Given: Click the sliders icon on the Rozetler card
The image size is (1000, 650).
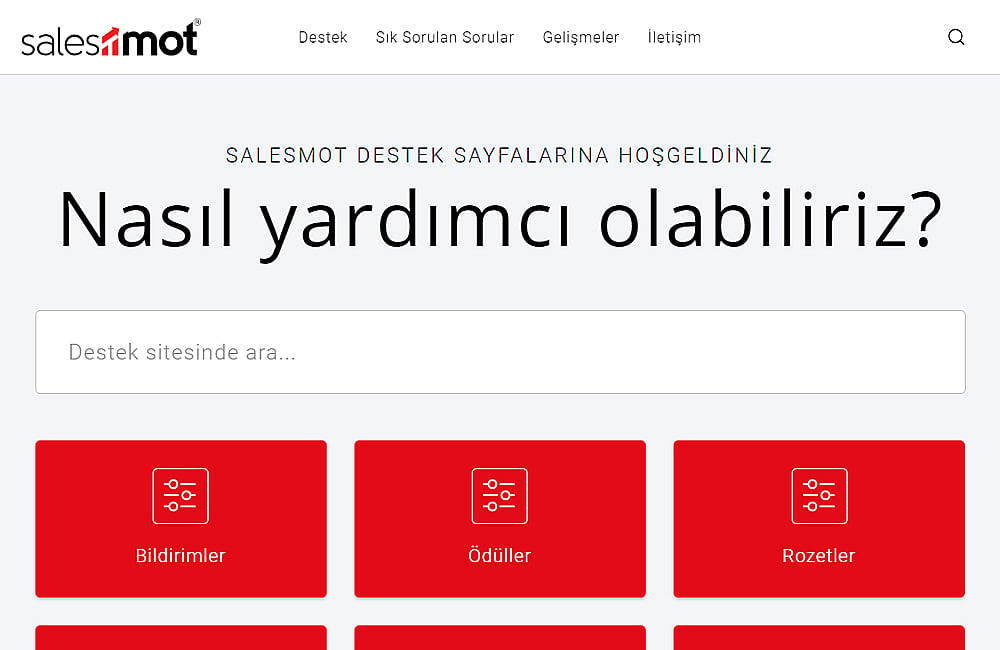Looking at the screenshot, I should coord(820,496).
